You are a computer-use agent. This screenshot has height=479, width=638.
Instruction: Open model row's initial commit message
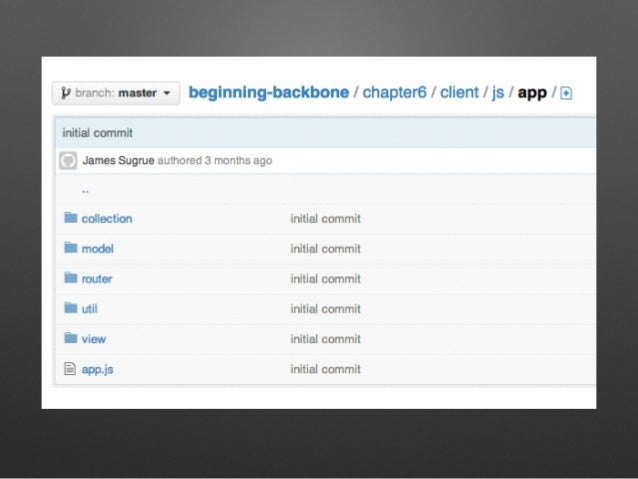tap(326, 249)
